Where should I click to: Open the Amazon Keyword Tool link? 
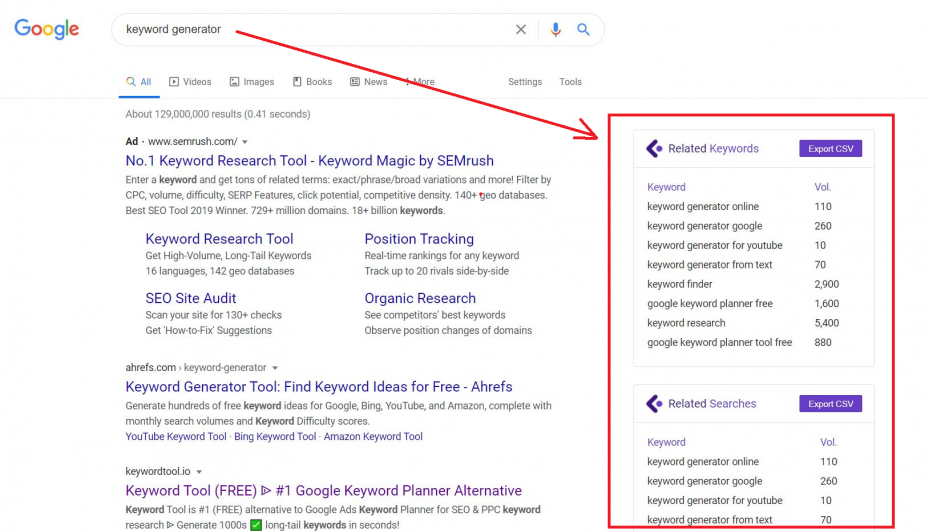click(373, 437)
